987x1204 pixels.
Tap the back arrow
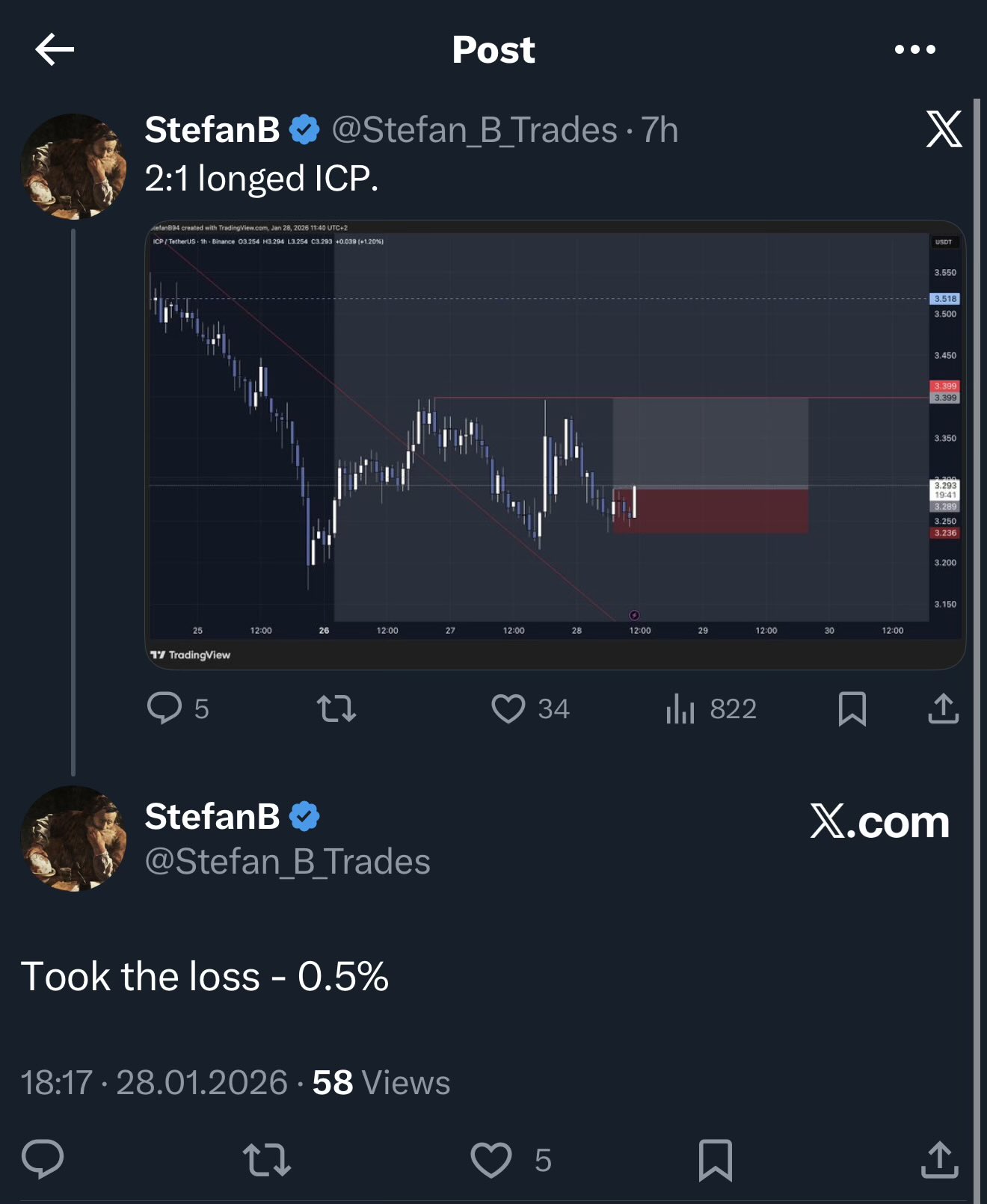point(55,49)
